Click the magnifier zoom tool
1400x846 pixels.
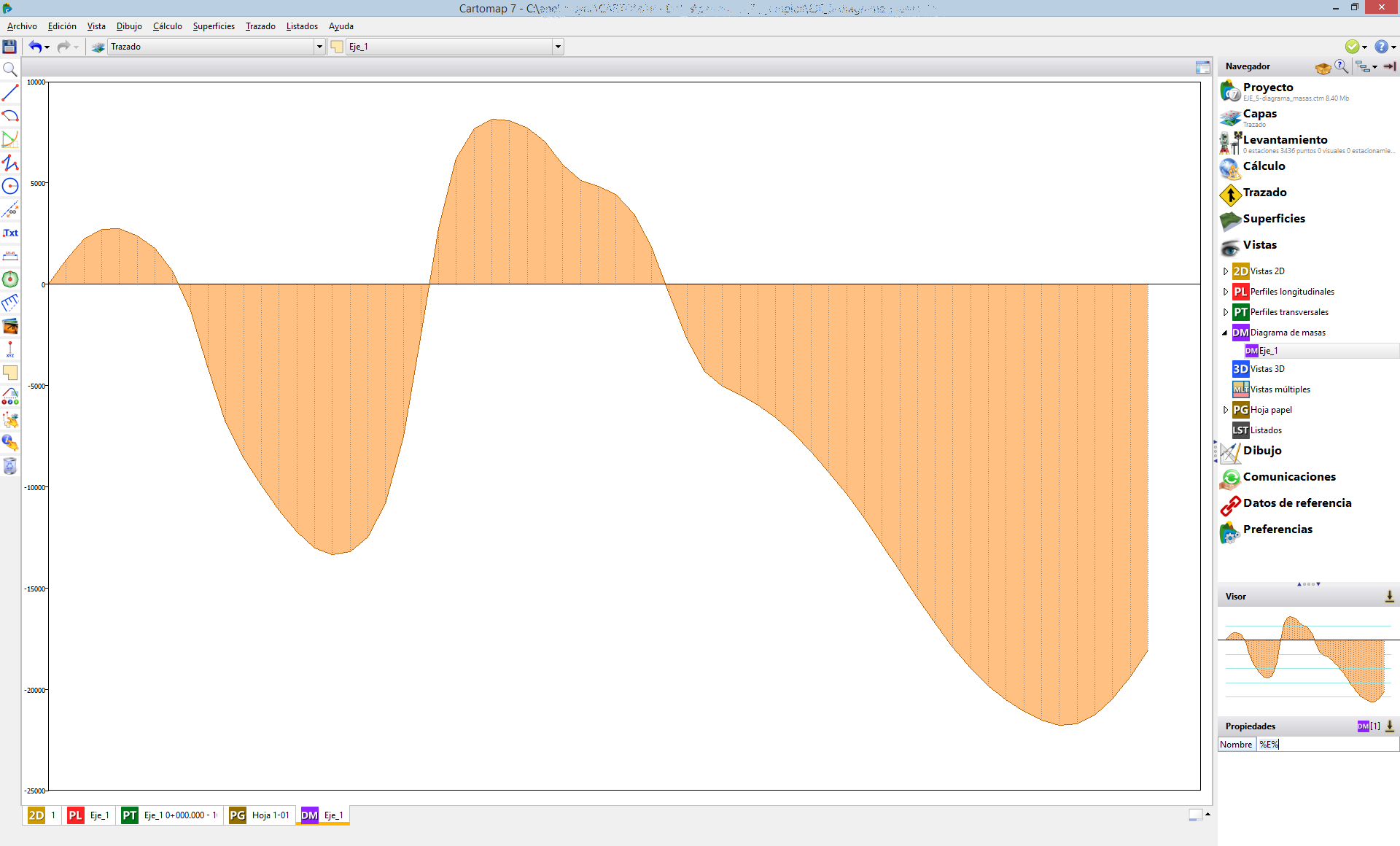[x=10, y=69]
